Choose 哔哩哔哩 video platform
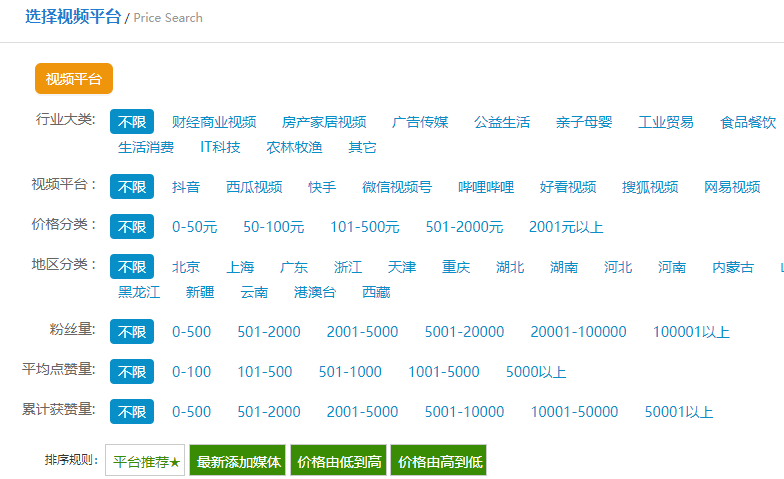 [x=486, y=187]
